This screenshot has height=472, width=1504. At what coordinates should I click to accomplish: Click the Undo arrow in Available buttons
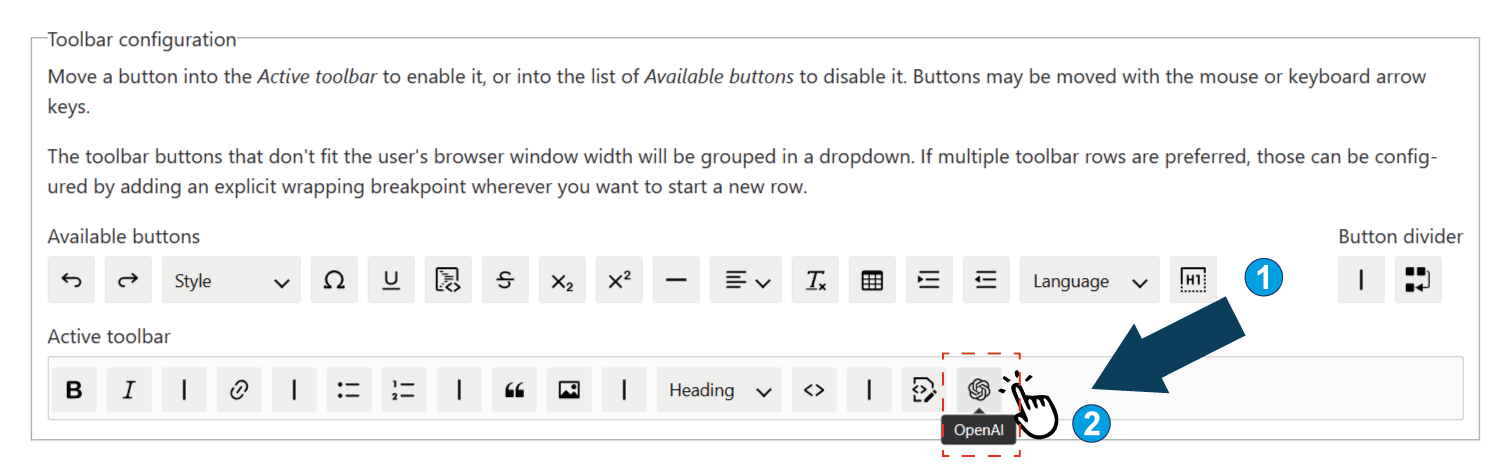tap(71, 281)
